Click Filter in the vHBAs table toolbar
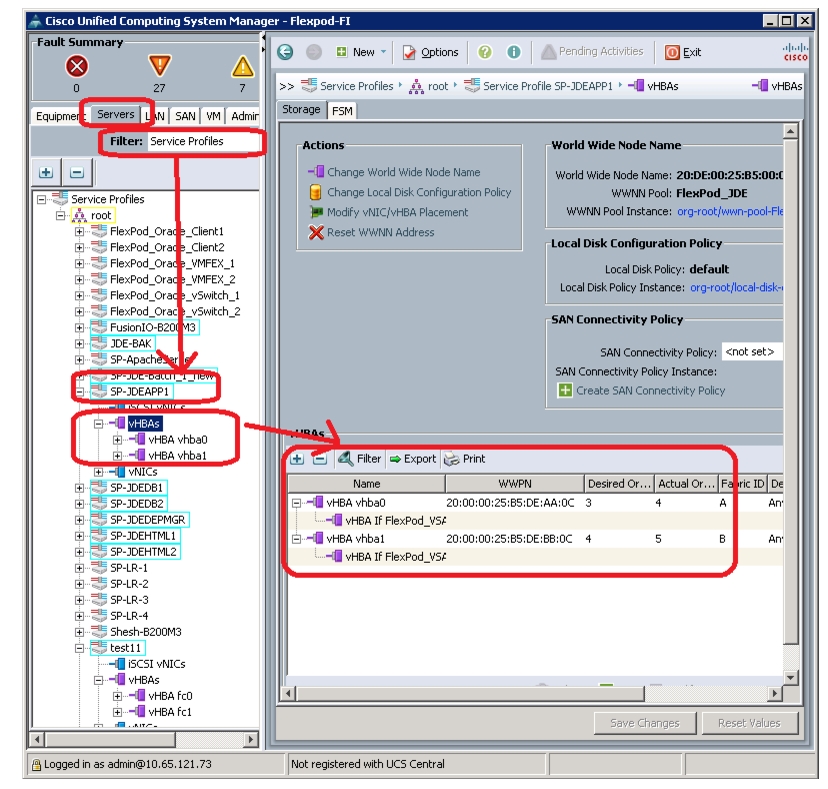The image size is (828, 789). pos(360,459)
